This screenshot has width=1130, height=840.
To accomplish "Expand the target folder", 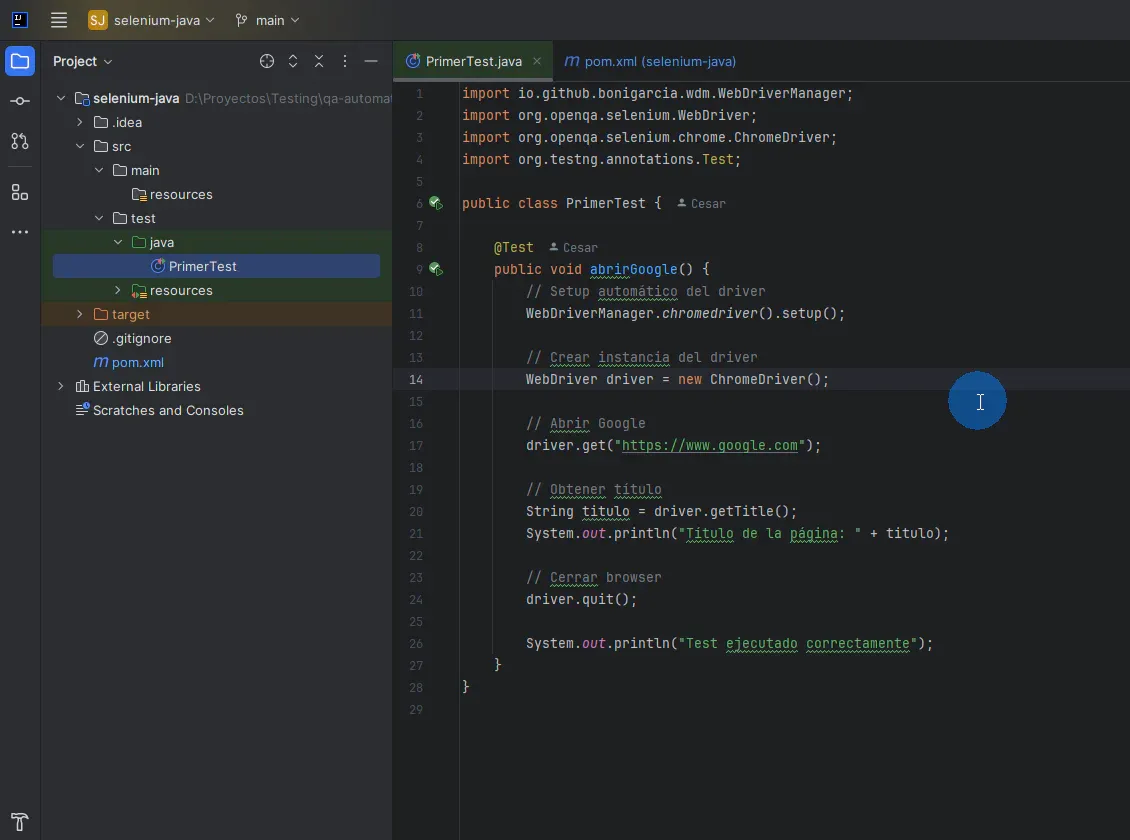I will 78,314.
